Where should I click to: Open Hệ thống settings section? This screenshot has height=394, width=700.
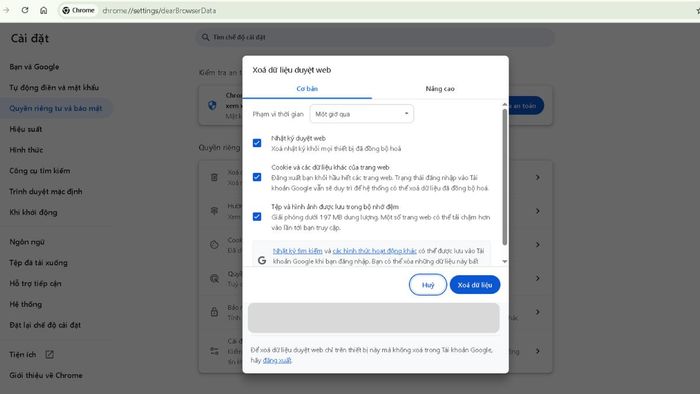26,304
